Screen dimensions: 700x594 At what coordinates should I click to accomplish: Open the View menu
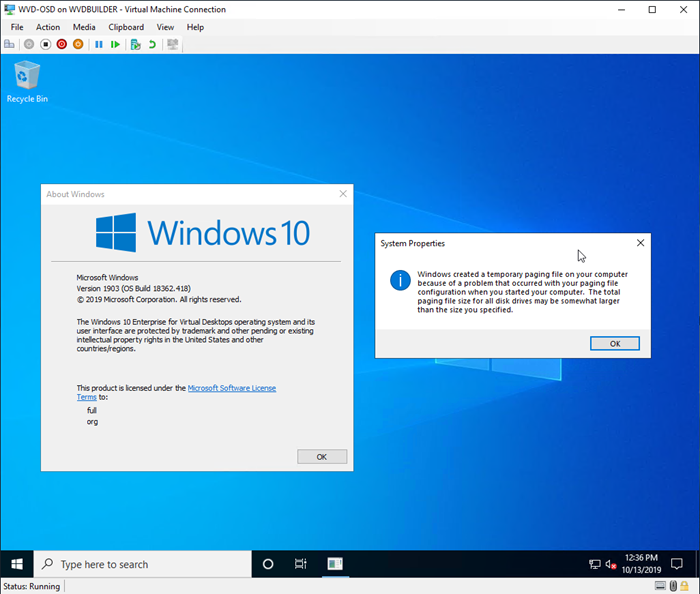(x=165, y=27)
